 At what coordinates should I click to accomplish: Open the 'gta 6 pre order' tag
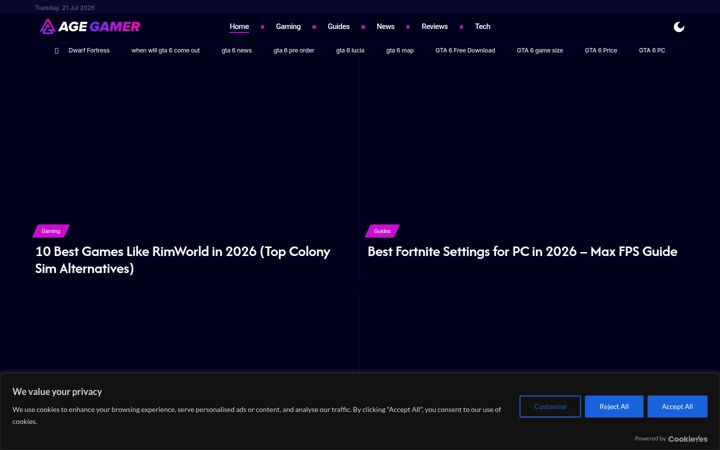(x=294, y=51)
